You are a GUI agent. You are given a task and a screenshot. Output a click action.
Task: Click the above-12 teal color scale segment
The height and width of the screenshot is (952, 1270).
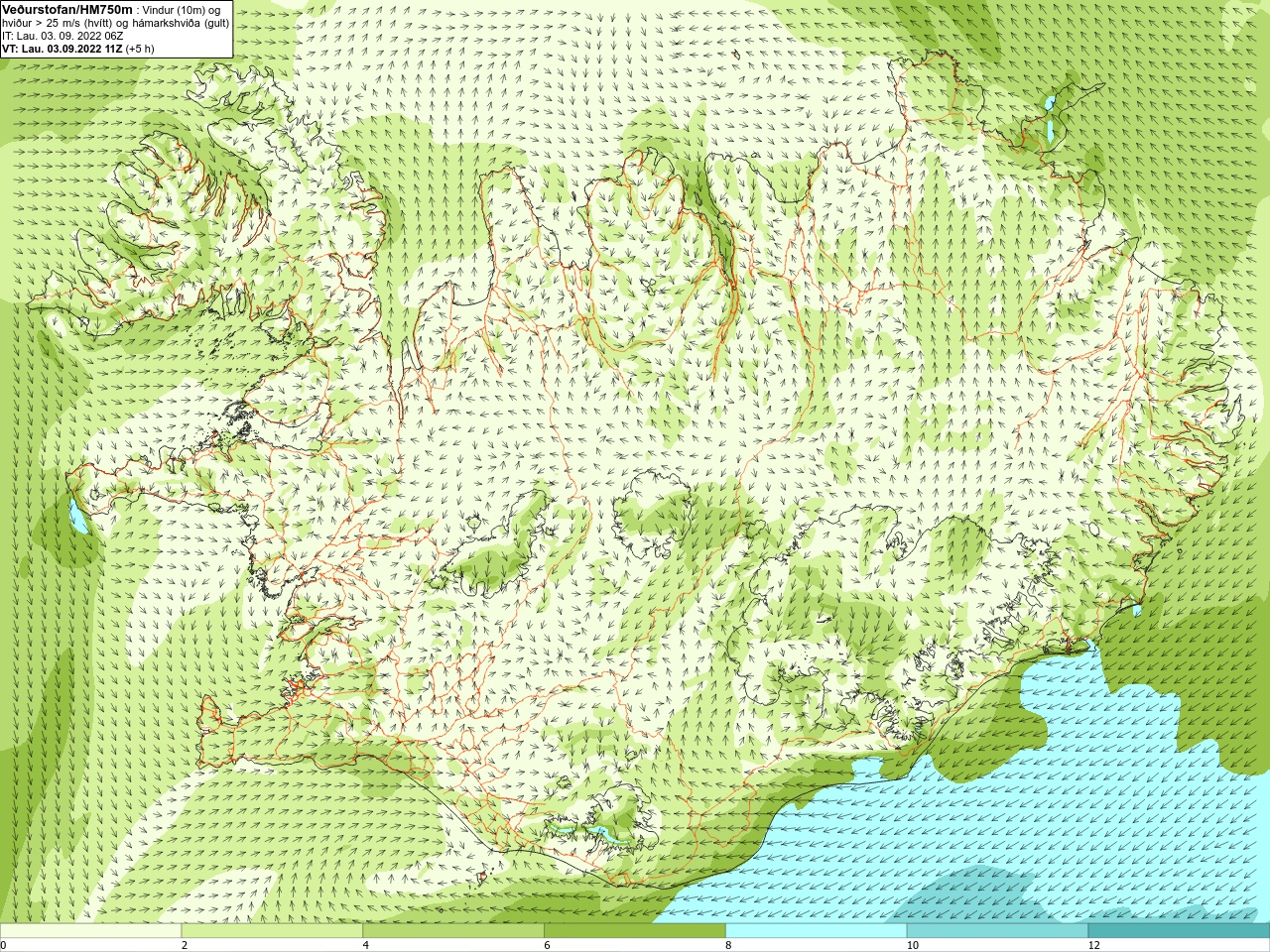click(x=1179, y=931)
